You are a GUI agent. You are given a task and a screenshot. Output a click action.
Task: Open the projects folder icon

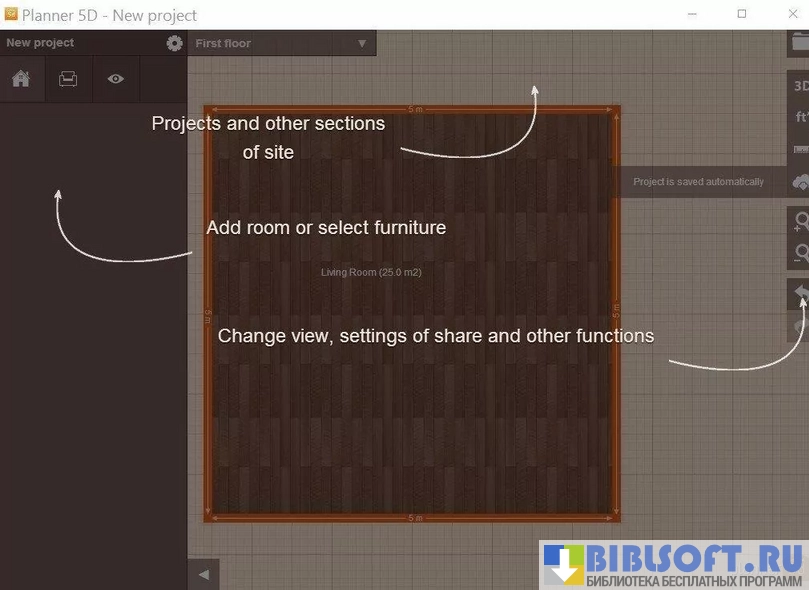point(800,45)
